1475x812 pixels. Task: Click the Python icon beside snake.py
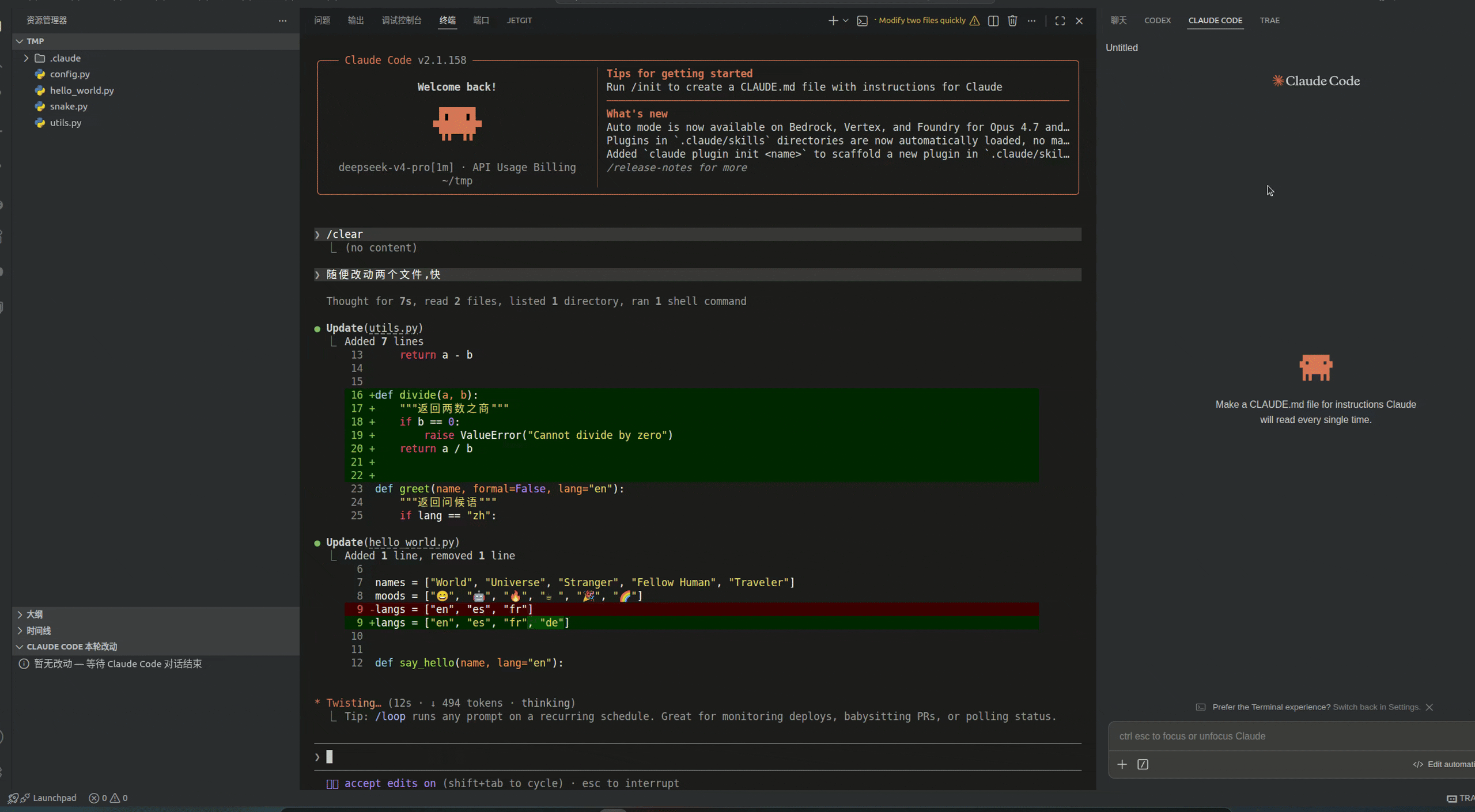pos(40,107)
